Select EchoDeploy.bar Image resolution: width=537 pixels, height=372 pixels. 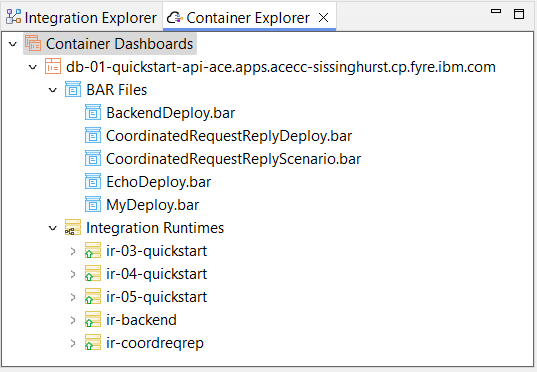[159, 182]
